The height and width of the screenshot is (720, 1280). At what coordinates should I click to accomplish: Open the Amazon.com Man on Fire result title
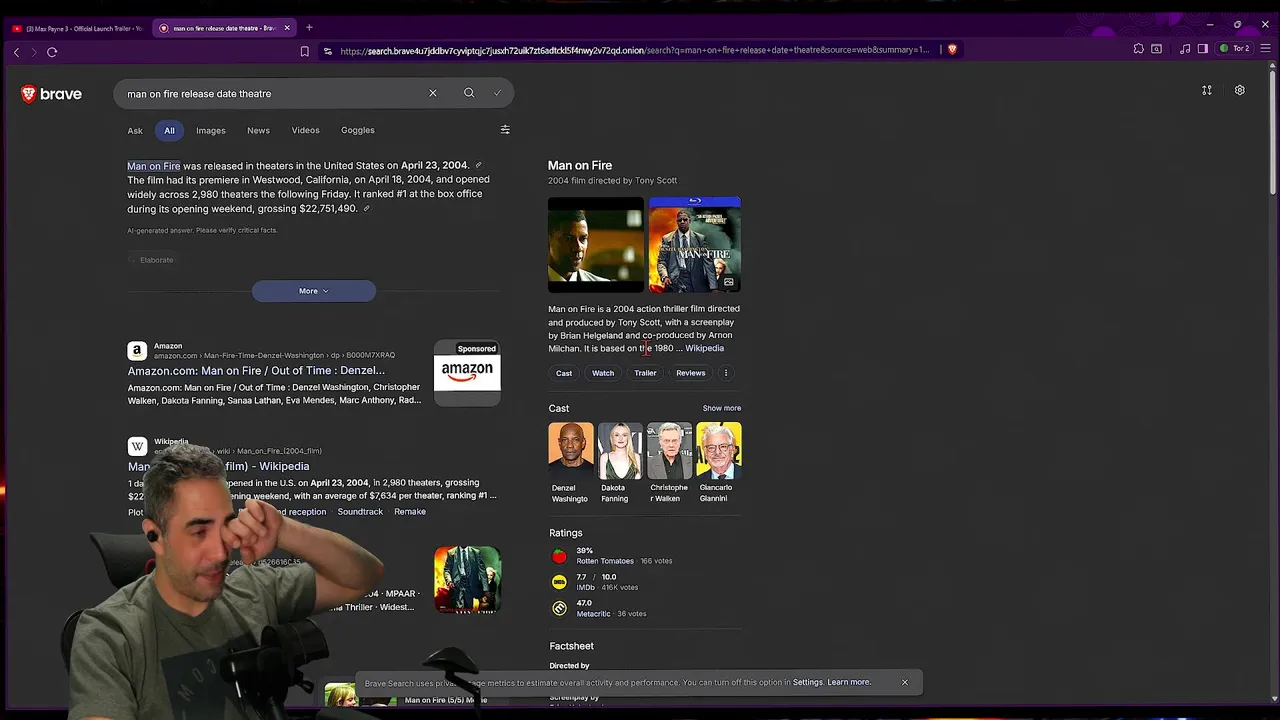[256, 371]
